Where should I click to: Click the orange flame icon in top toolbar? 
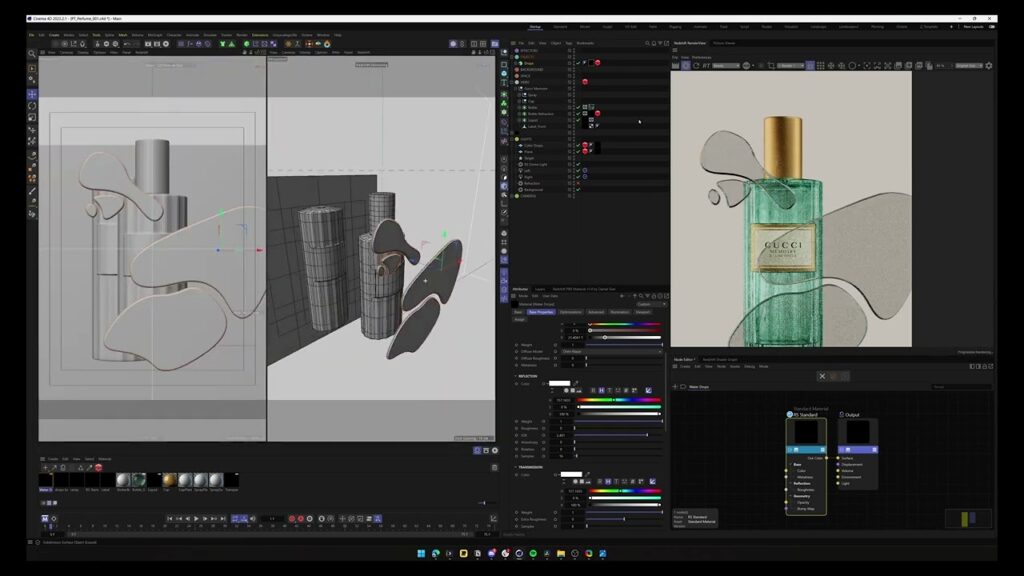[x=327, y=44]
